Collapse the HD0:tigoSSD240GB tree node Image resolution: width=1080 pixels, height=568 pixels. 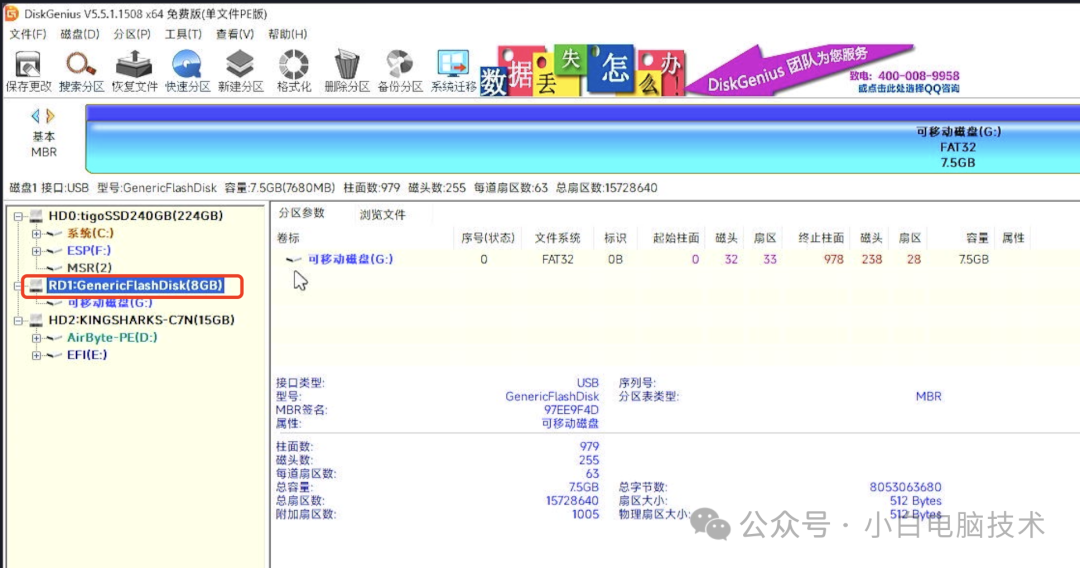tap(19, 216)
